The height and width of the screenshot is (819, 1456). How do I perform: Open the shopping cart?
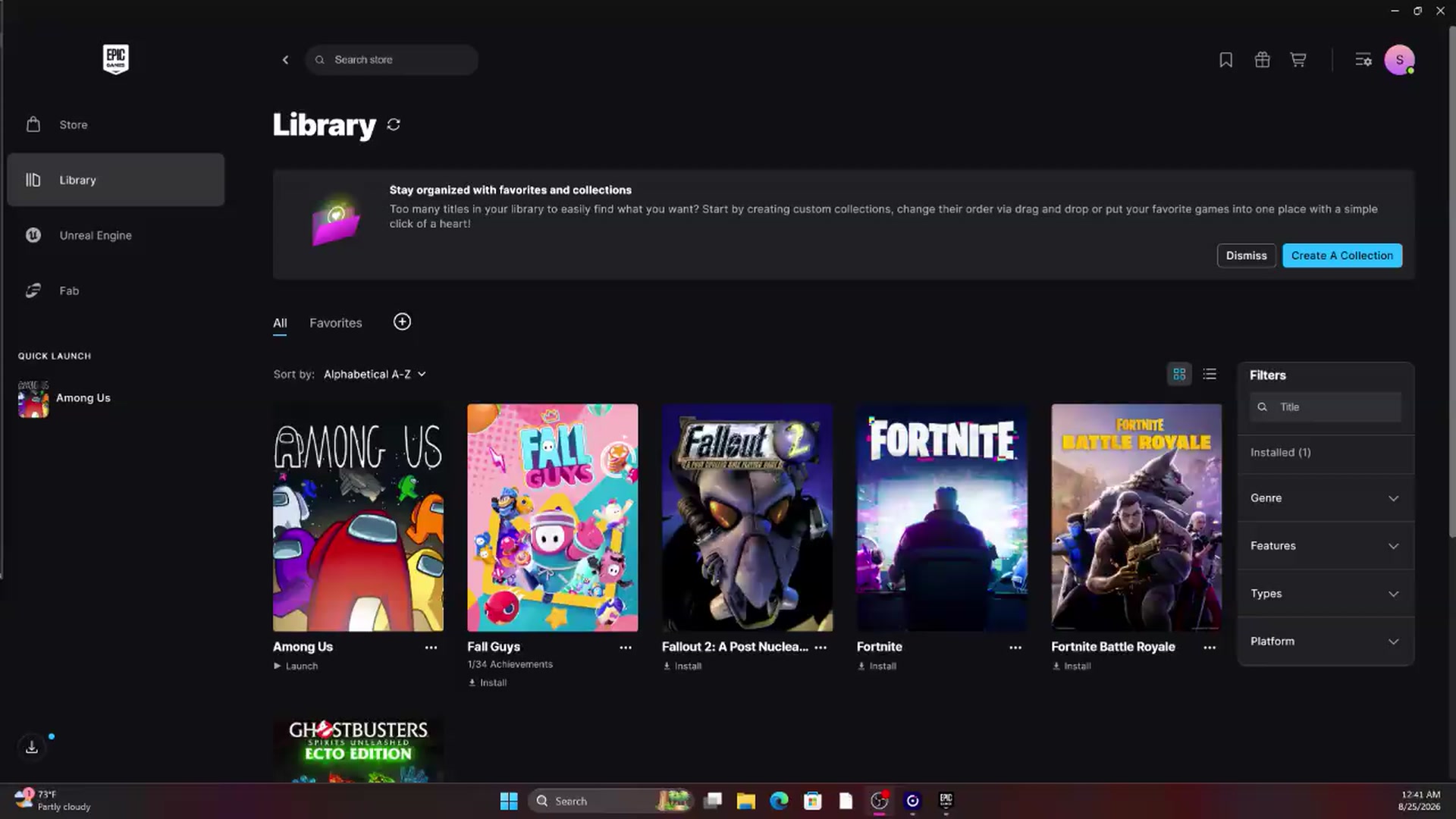[1298, 60]
